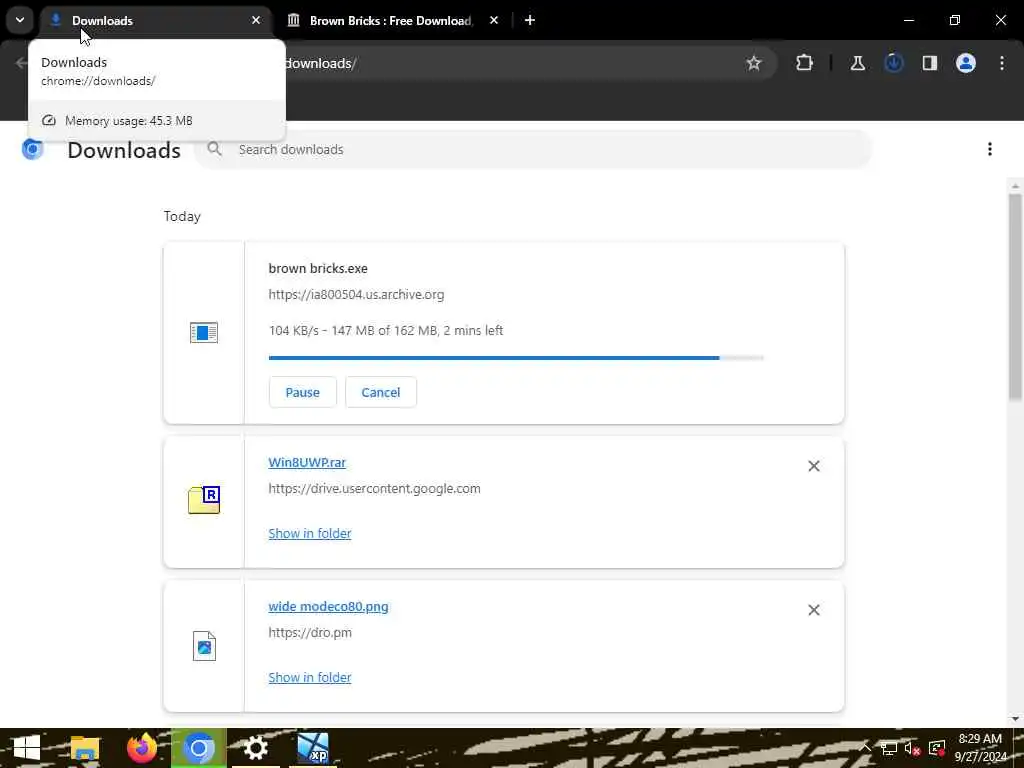Open the wide modeco80.png file link
This screenshot has height=768, width=1024.
tap(328, 607)
